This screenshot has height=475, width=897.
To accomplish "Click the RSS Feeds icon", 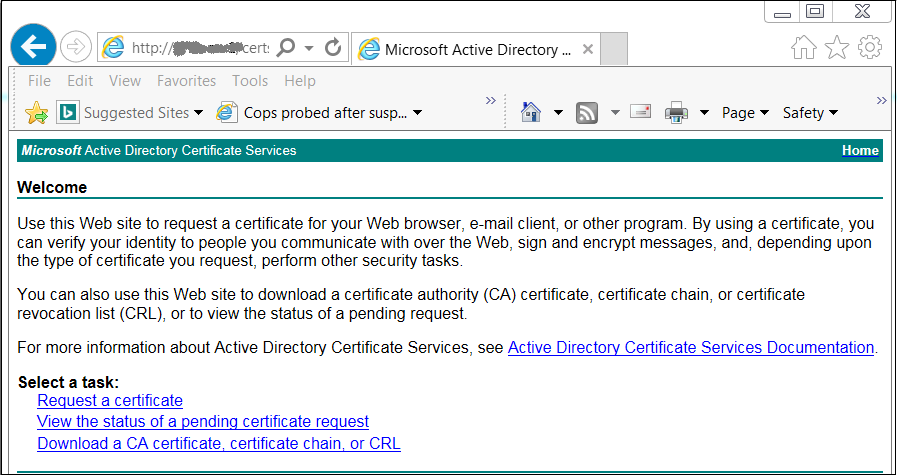I will [586, 113].
